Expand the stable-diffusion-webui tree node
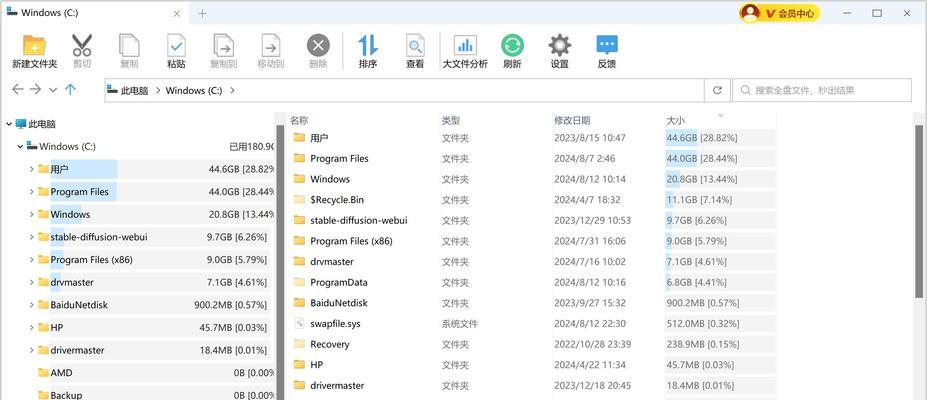Screen dimensions: 927x400 (x=31, y=237)
